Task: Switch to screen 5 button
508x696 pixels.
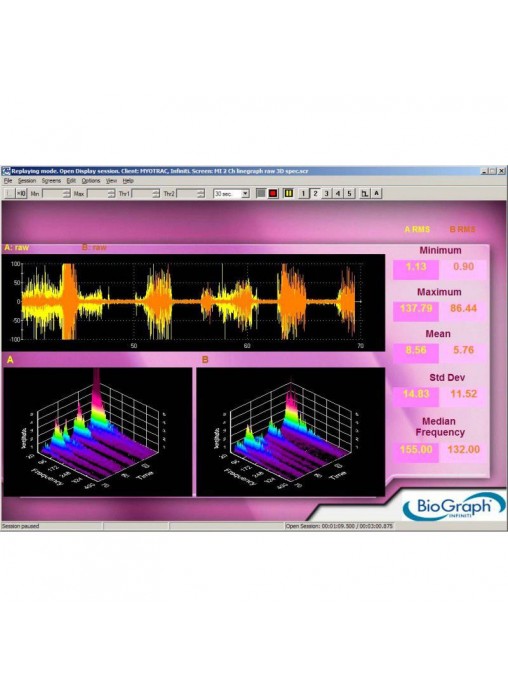Action: (x=349, y=194)
